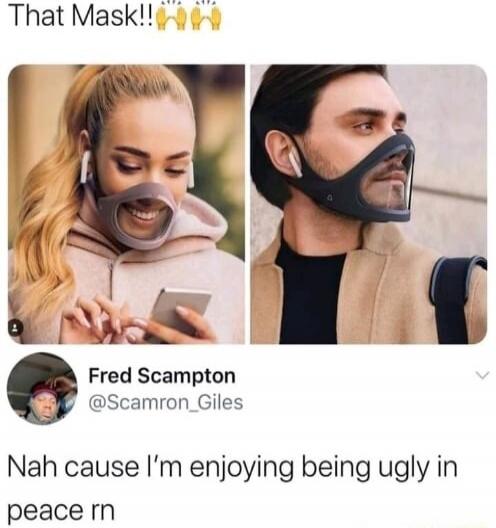Open Fred Scampton's profile picture
The image size is (496, 528).
click(42, 388)
